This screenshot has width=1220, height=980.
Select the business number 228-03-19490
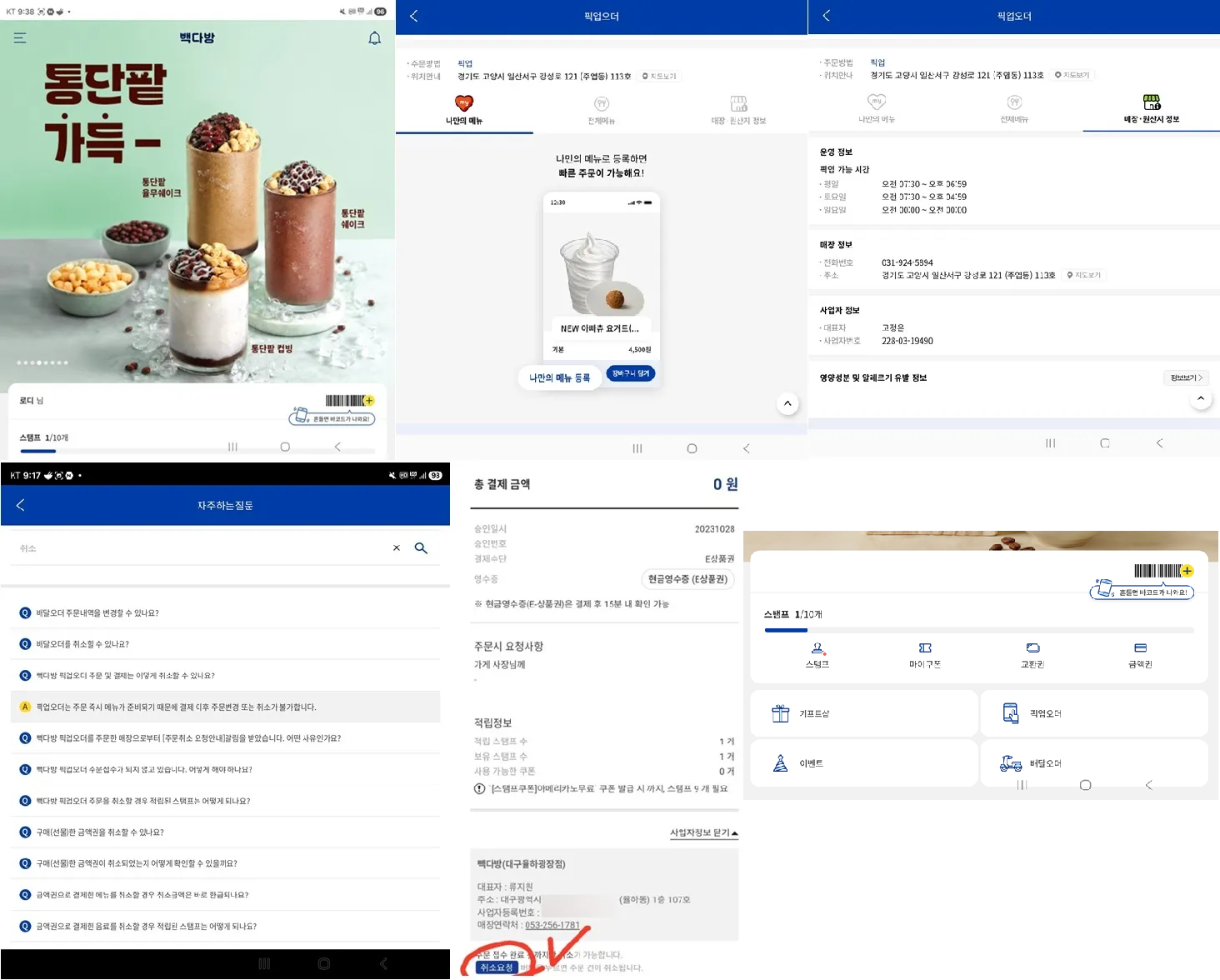coord(907,341)
